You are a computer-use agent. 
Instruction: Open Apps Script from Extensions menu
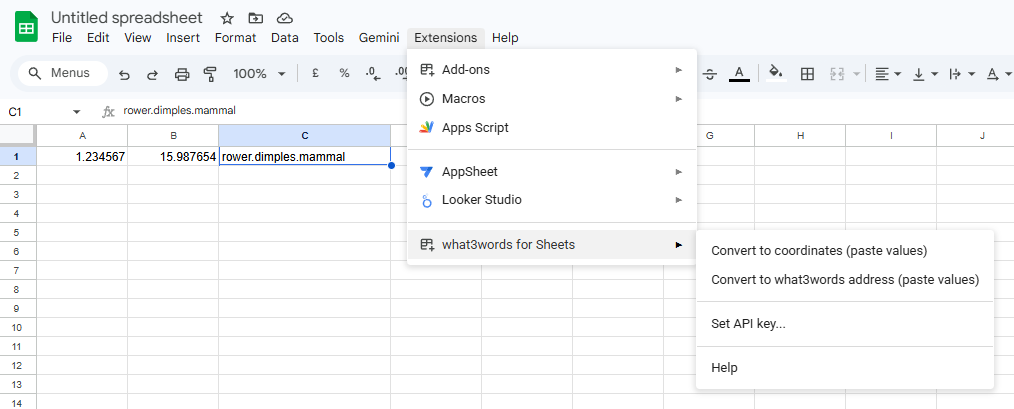[475, 127]
